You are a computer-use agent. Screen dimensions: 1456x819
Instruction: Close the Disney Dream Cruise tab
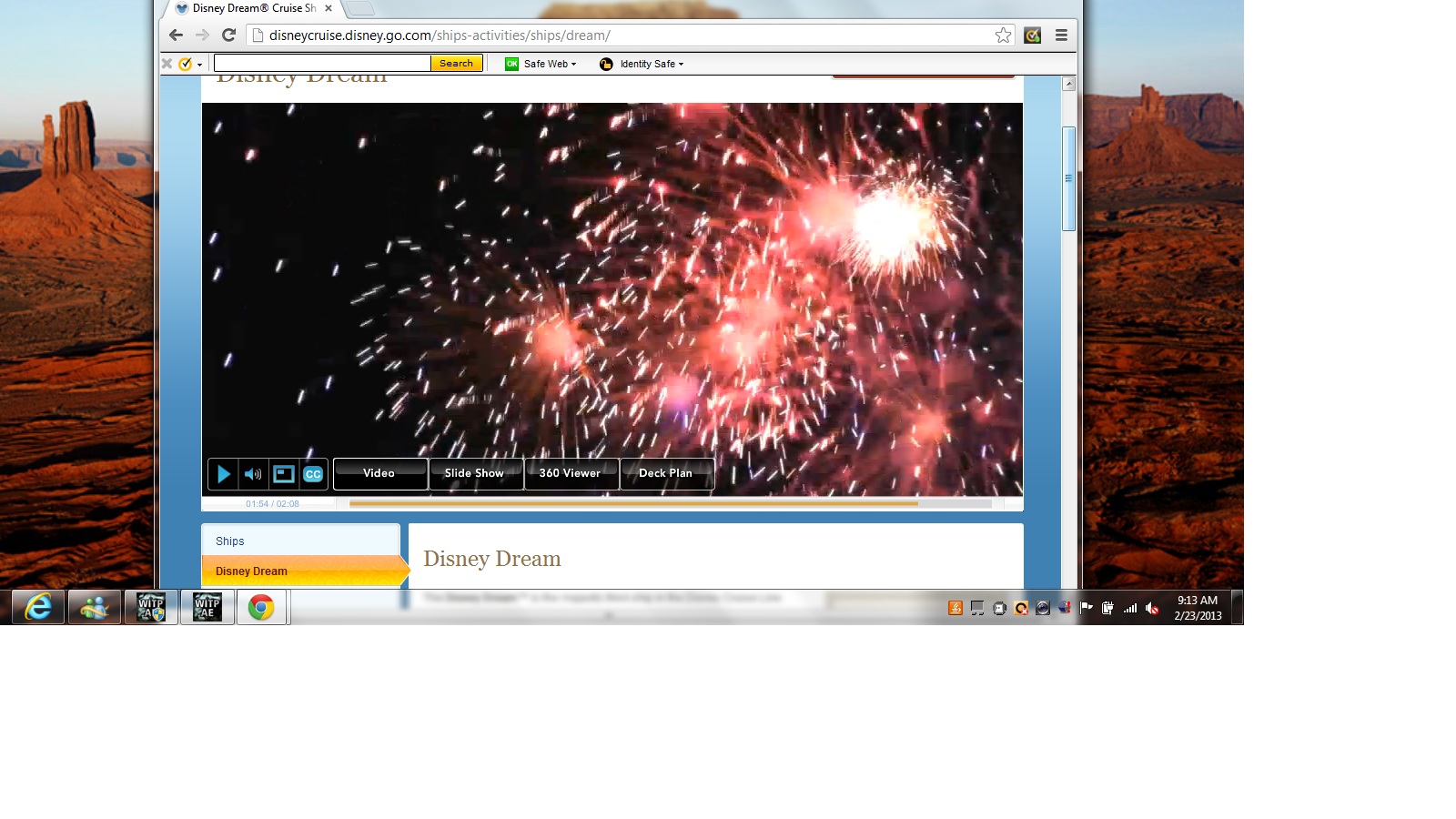(x=329, y=8)
